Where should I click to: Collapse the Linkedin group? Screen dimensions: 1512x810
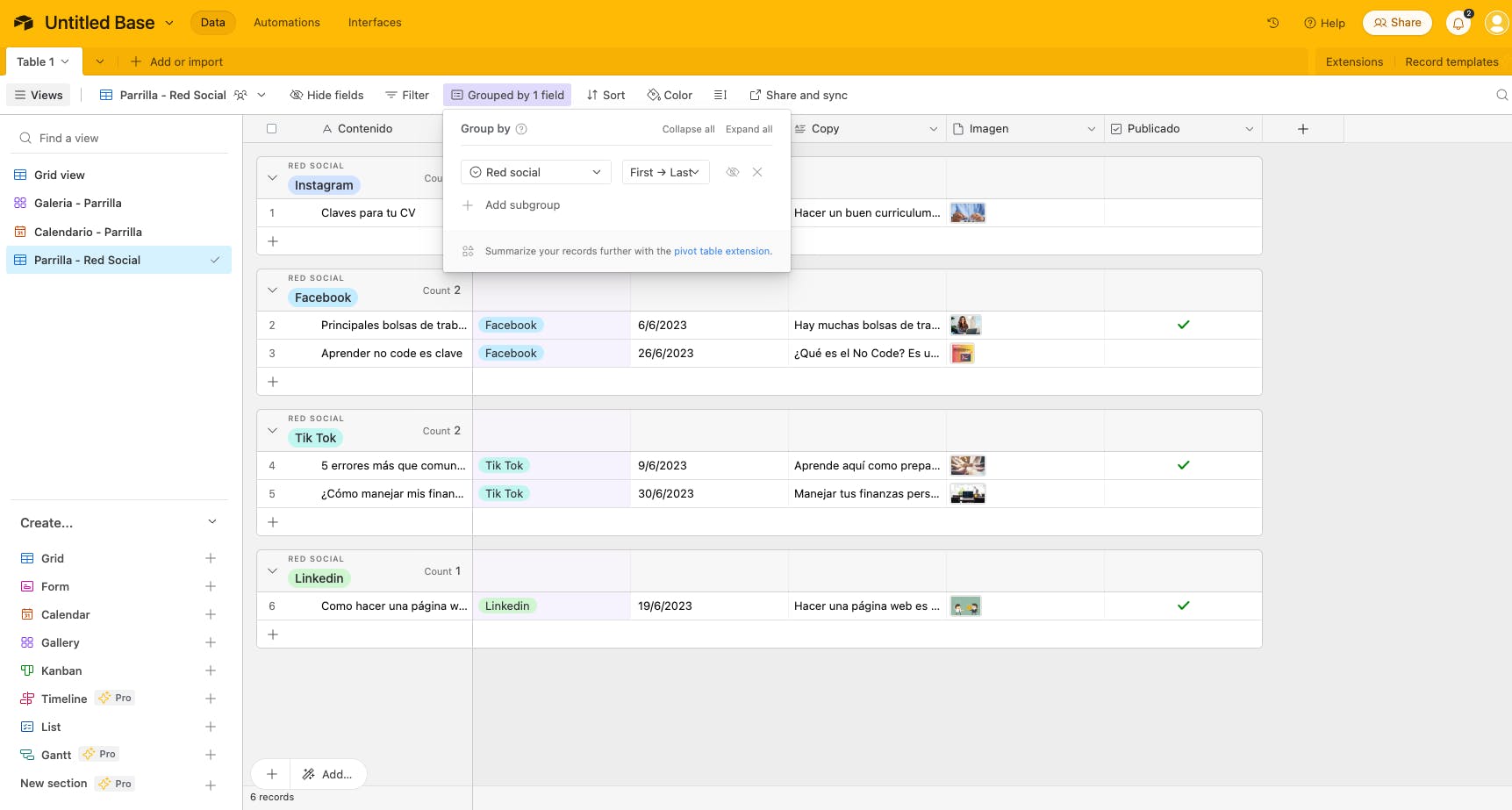click(x=272, y=571)
